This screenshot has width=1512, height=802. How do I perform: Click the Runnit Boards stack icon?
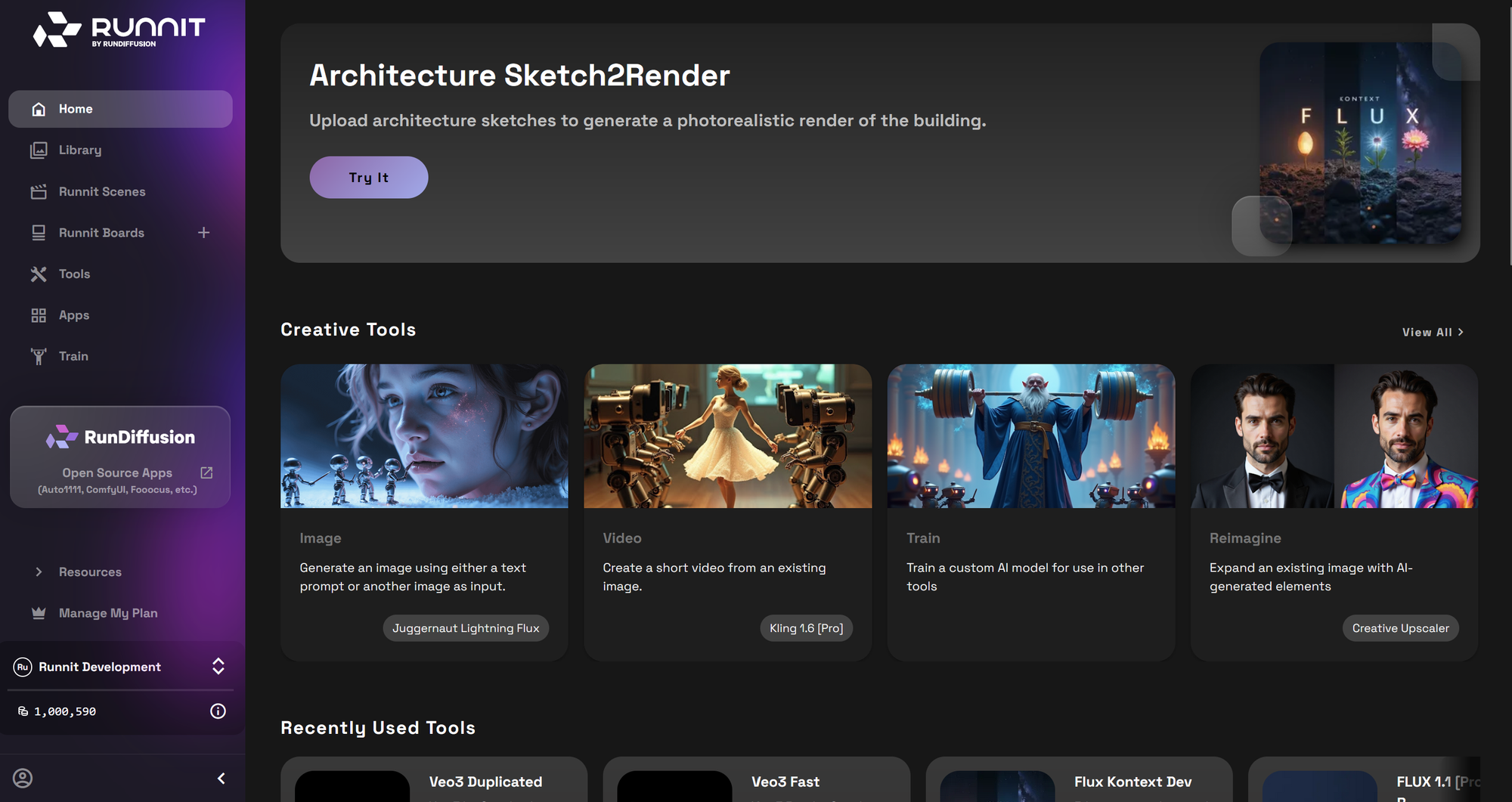click(x=39, y=233)
